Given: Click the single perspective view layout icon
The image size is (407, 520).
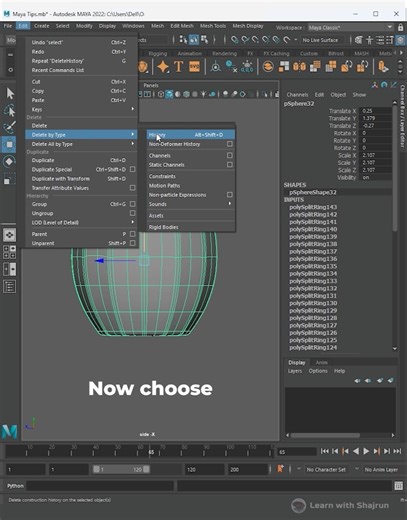Looking at the screenshot, I should [x=9, y=235].
